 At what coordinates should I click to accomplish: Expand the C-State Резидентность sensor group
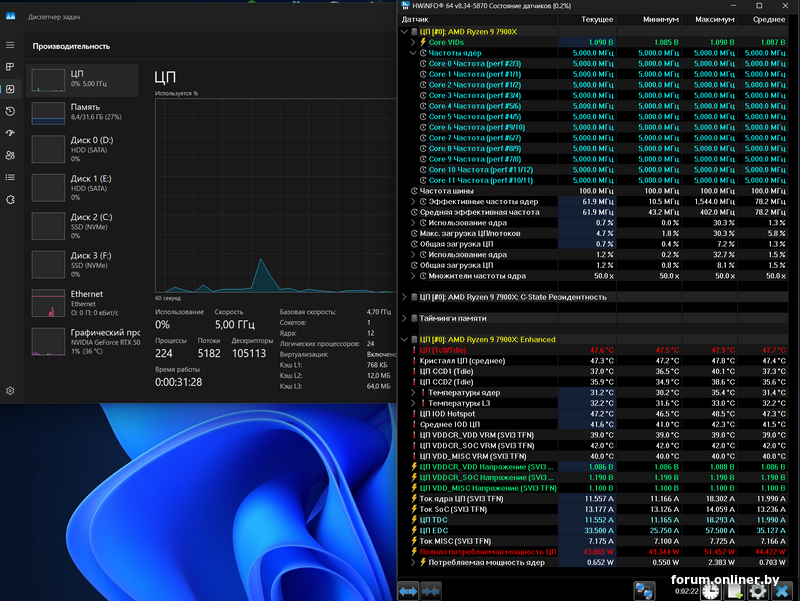(x=404, y=297)
